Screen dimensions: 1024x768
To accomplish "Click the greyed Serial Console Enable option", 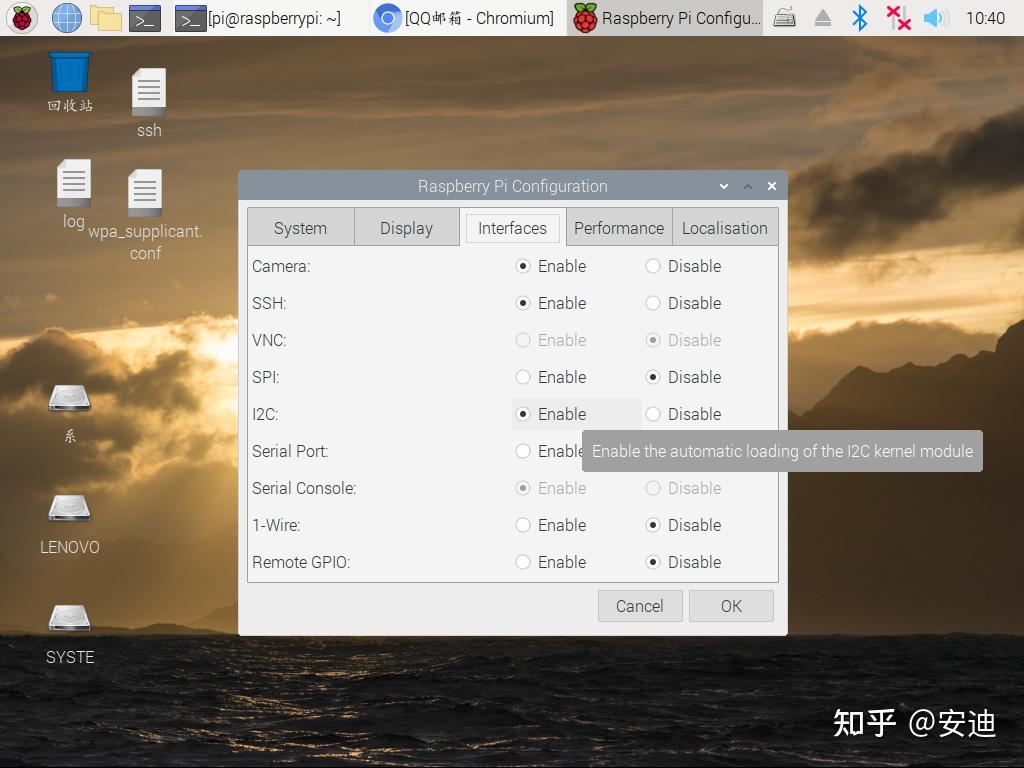I will (x=551, y=488).
